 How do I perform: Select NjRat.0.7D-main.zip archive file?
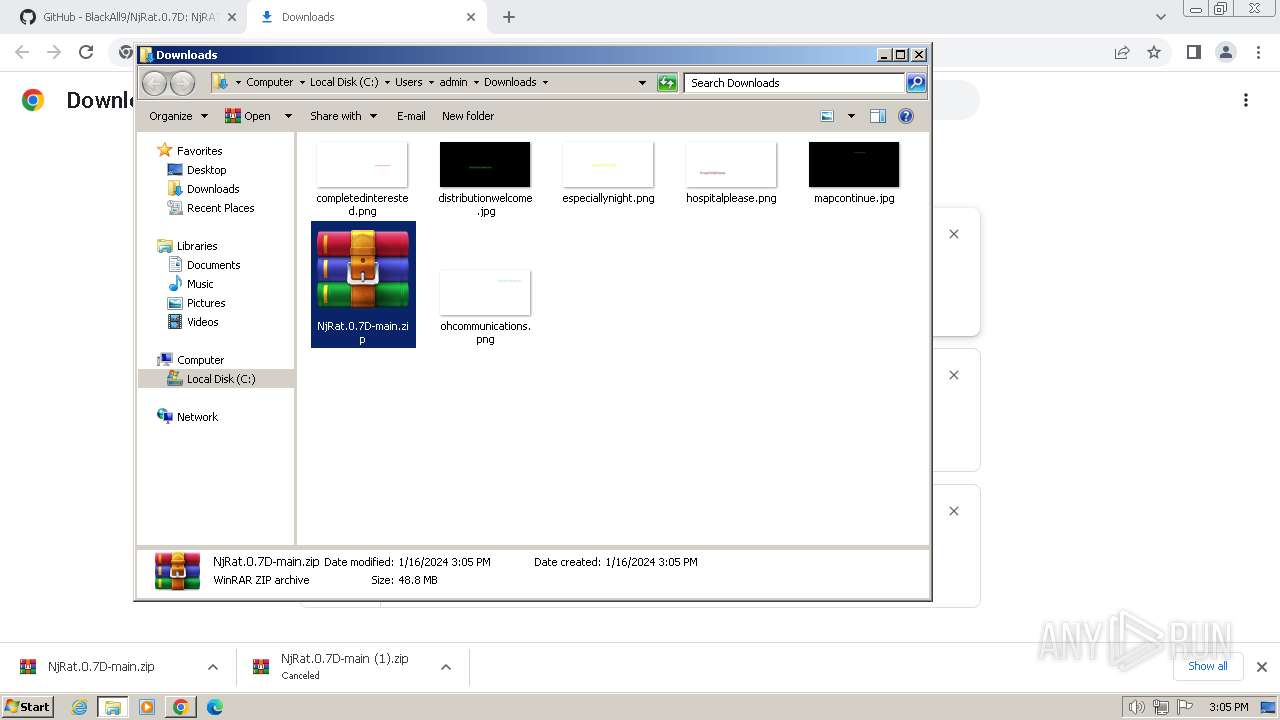(x=363, y=284)
